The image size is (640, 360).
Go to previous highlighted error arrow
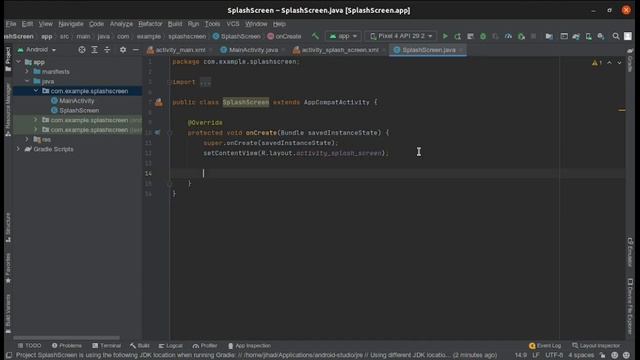click(x=609, y=63)
